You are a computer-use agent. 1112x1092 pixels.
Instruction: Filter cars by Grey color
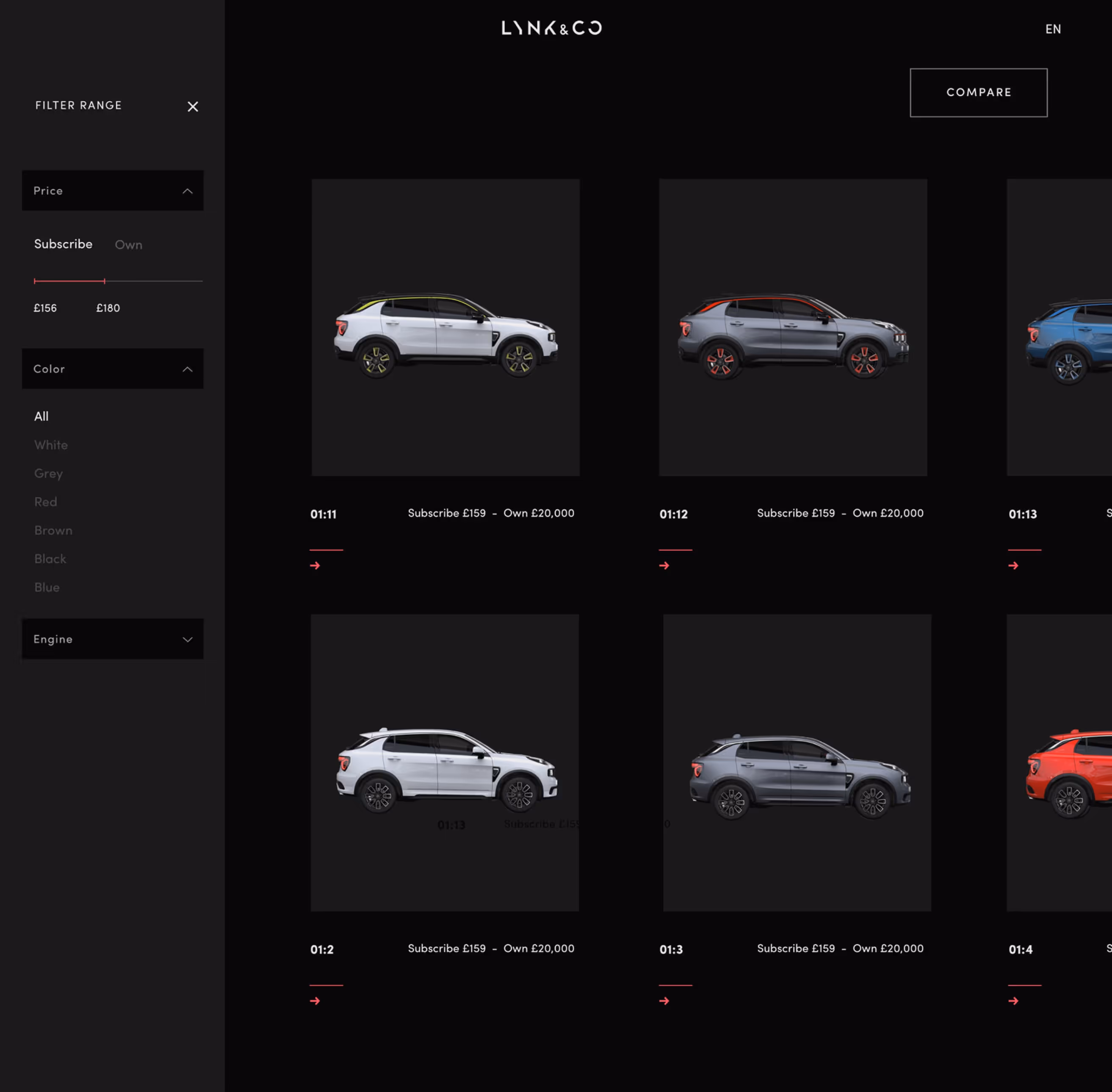click(x=48, y=474)
